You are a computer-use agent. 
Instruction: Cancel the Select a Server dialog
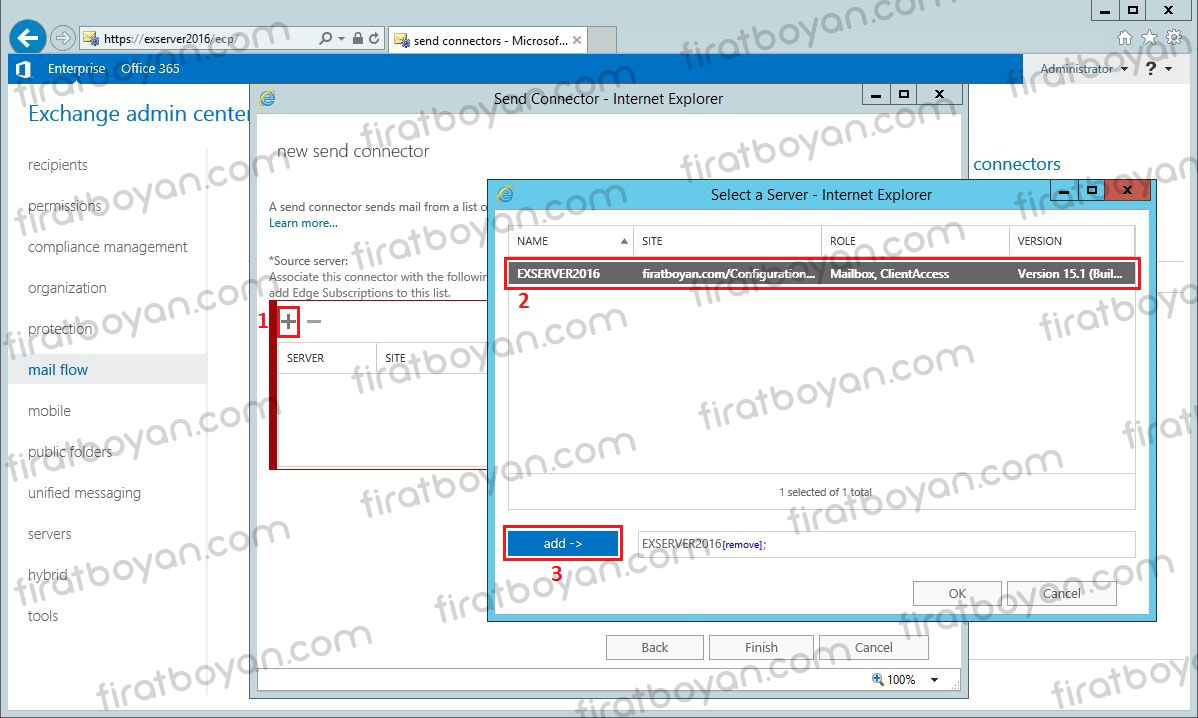point(1062,593)
